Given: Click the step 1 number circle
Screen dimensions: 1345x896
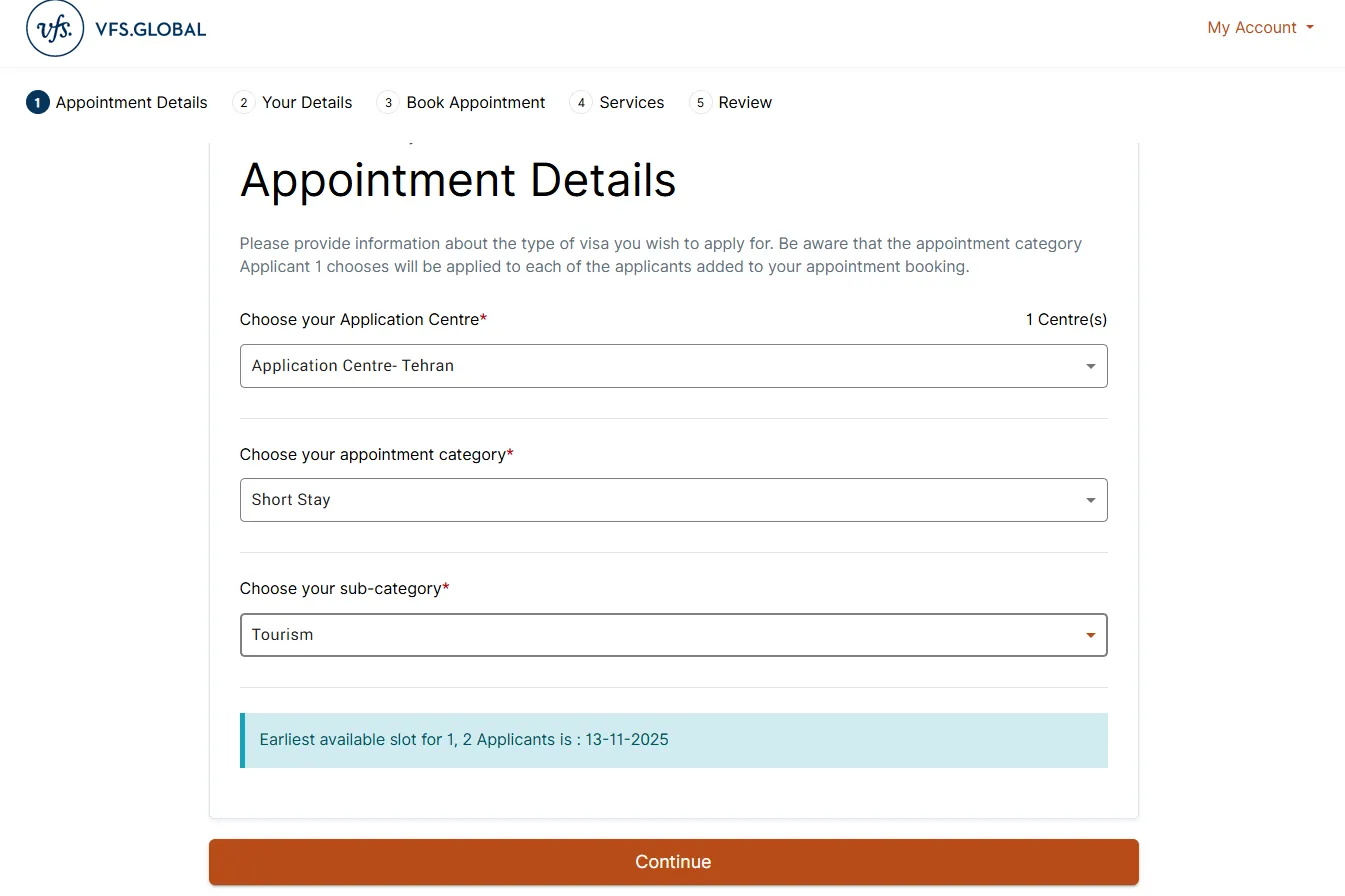Looking at the screenshot, I should click(x=38, y=103).
